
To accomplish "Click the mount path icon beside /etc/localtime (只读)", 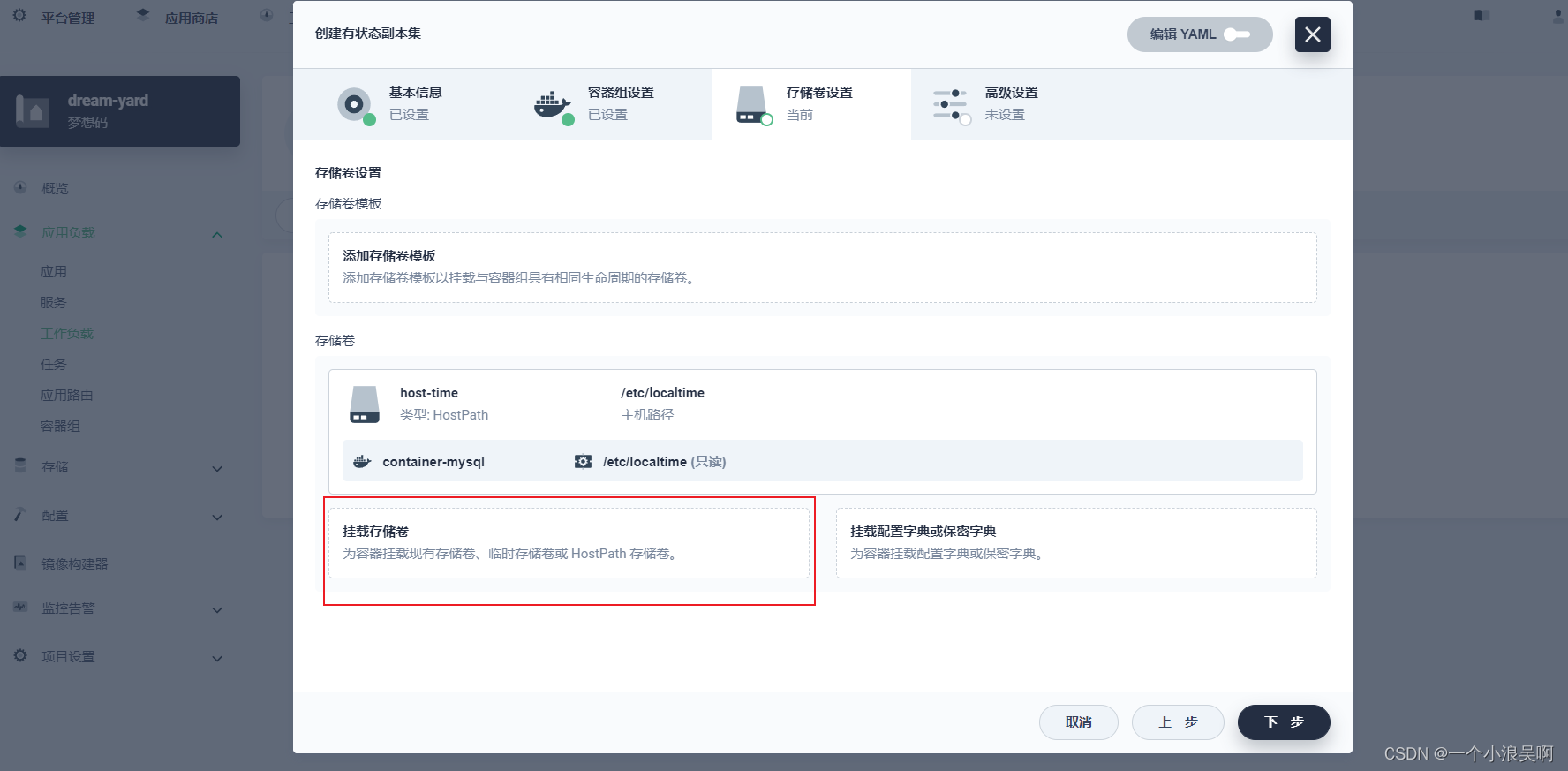I will pyautogui.click(x=583, y=461).
